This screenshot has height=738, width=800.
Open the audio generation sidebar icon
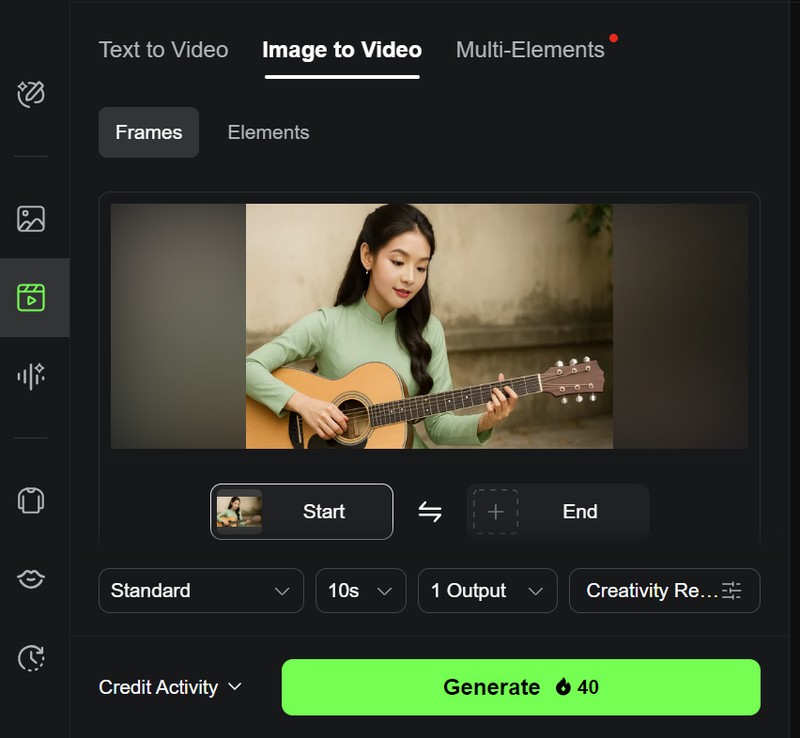(x=31, y=376)
